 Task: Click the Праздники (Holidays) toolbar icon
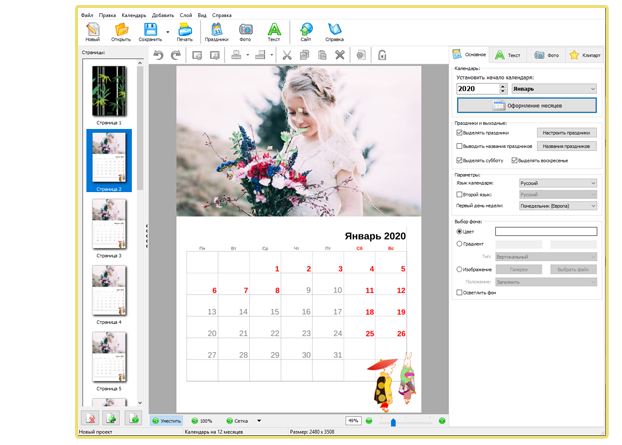point(213,31)
